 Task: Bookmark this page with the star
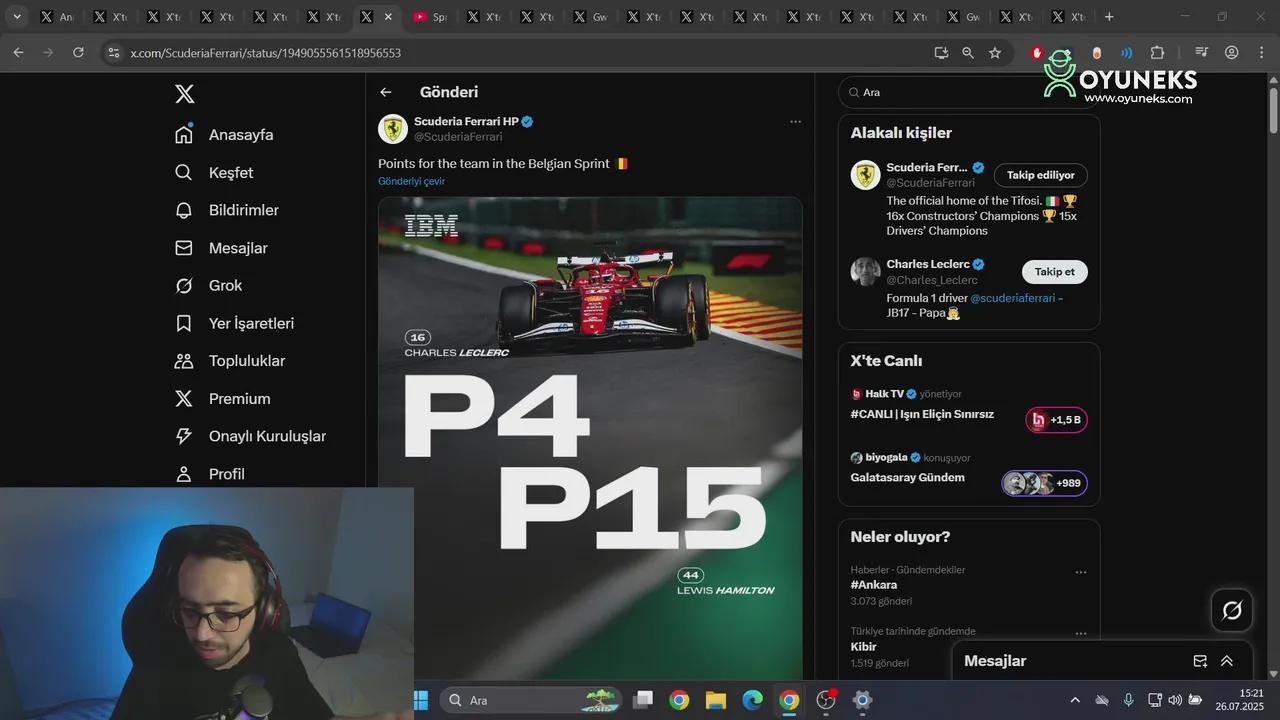tap(995, 53)
